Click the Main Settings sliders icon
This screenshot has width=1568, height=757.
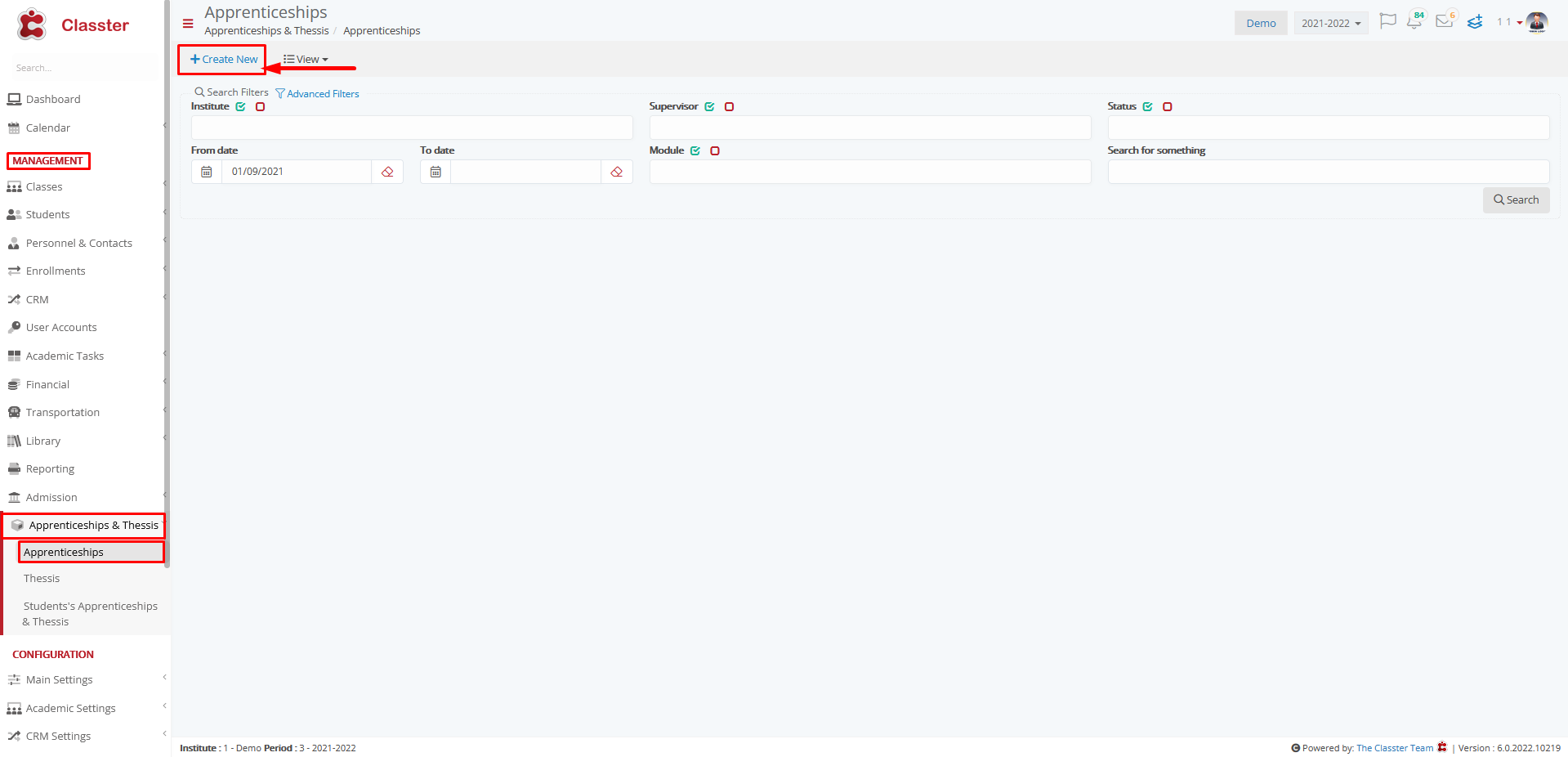pos(14,679)
